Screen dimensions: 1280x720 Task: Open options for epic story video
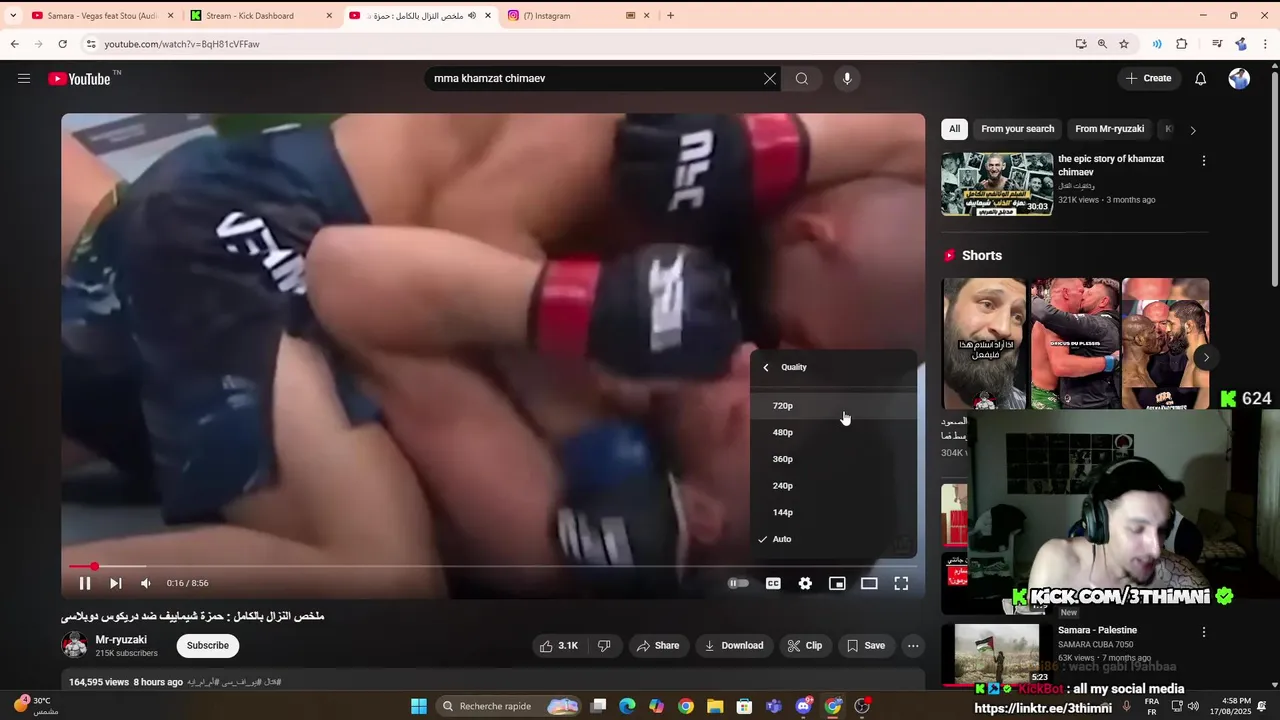[1204, 161]
